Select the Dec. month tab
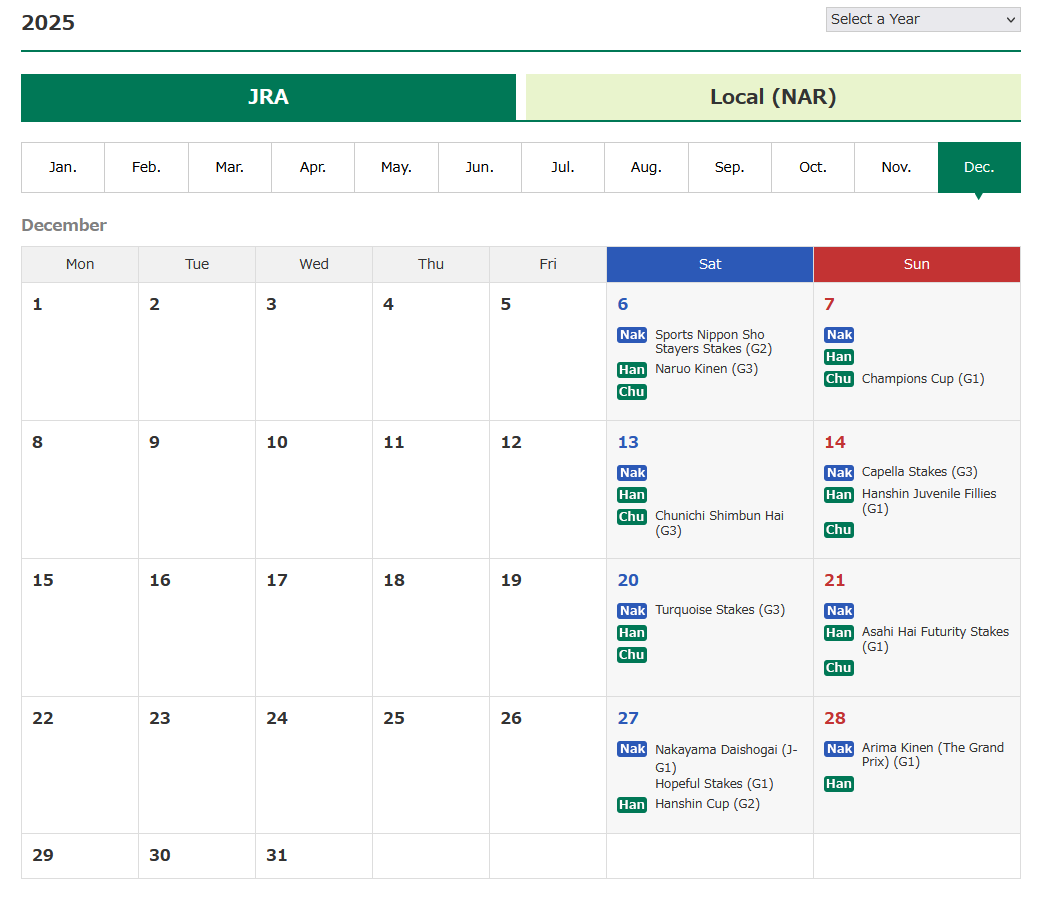1045x898 pixels. (979, 167)
